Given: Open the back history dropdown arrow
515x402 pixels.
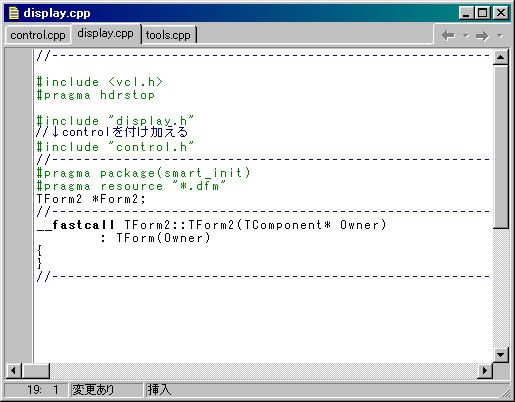Looking at the screenshot, I should 466,35.
